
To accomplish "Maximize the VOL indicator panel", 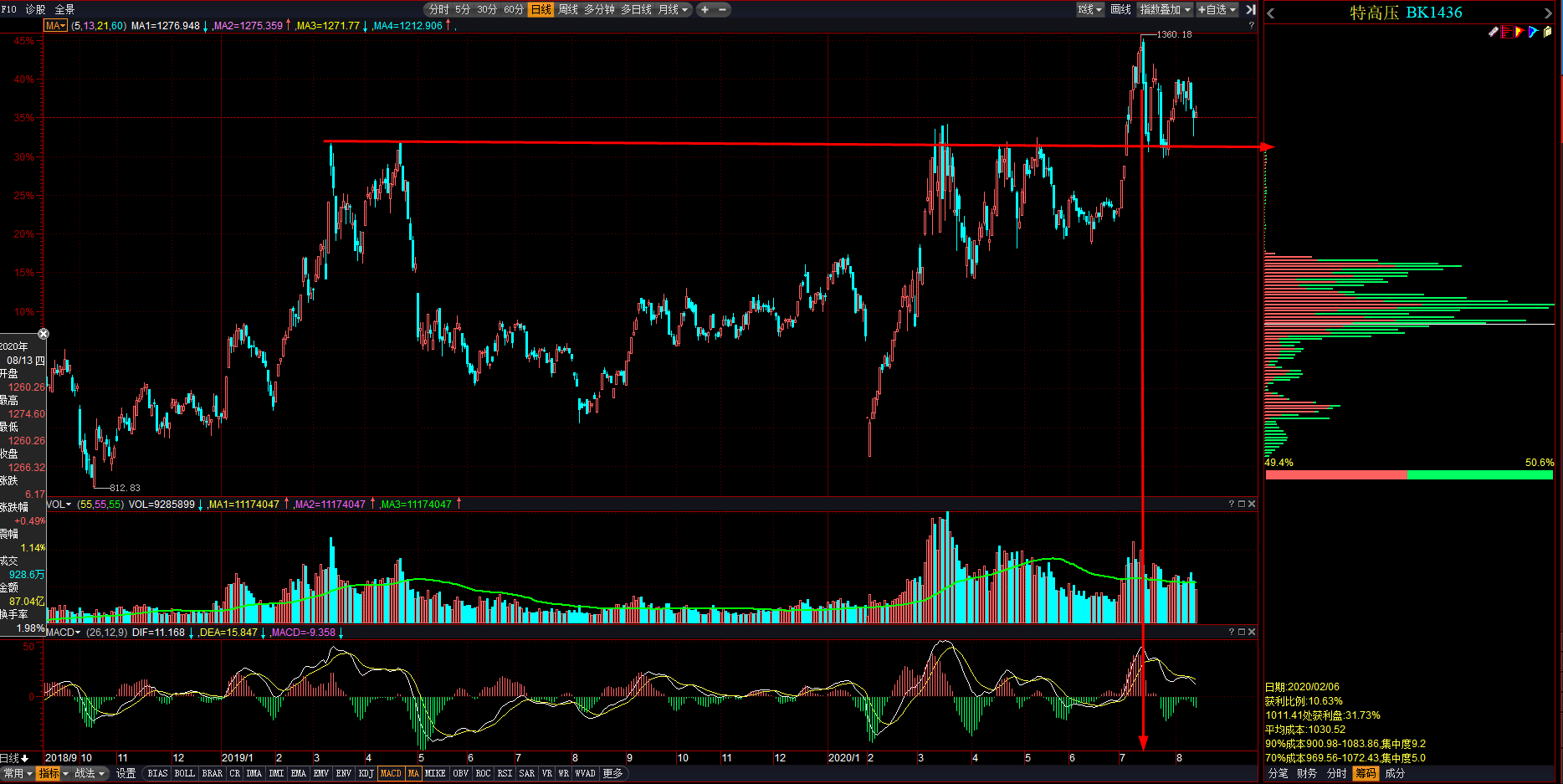I will click(x=1242, y=504).
